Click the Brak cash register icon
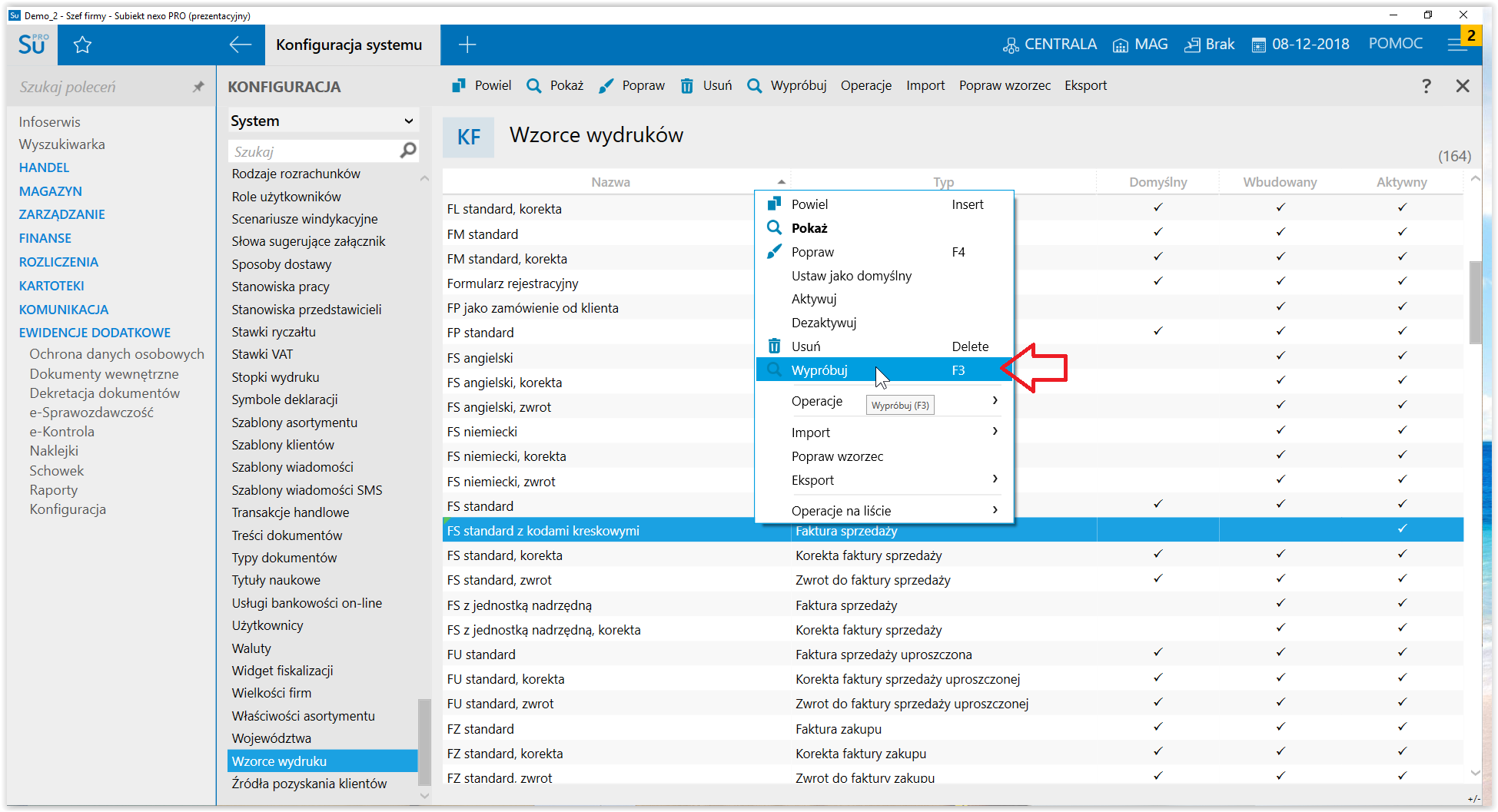The width and height of the screenshot is (1498, 812). click(1192, 45)
